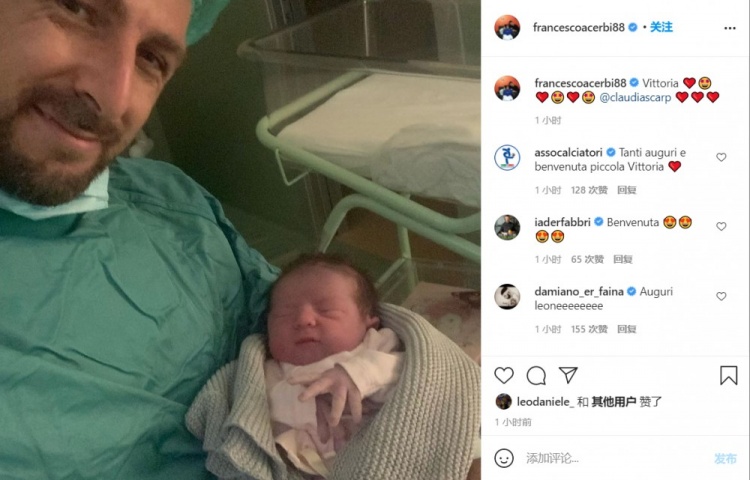
Task: Open the assocalciatori profile avatar
Action: tap(507, 158)
